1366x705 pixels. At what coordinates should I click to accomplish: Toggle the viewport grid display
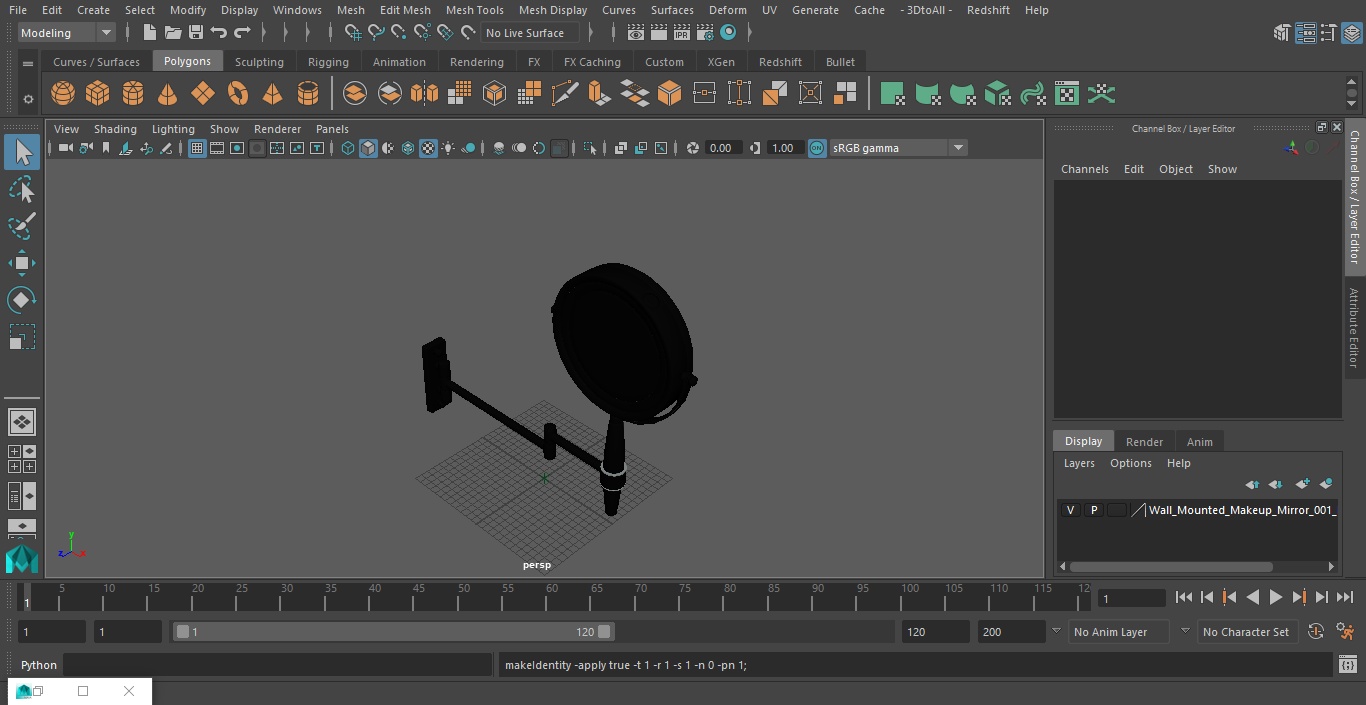point(197,148)
